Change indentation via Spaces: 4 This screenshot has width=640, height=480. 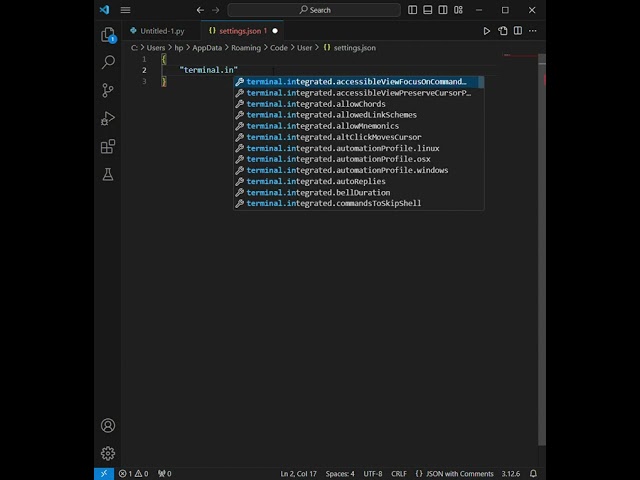click(340, 473)
